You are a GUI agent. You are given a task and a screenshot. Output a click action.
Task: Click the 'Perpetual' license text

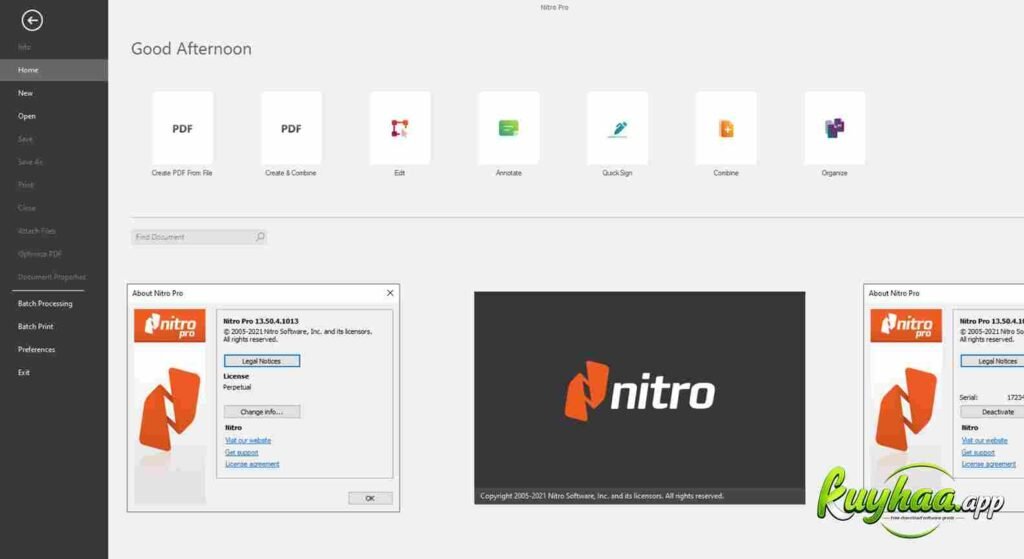click(x=237, y=387)
